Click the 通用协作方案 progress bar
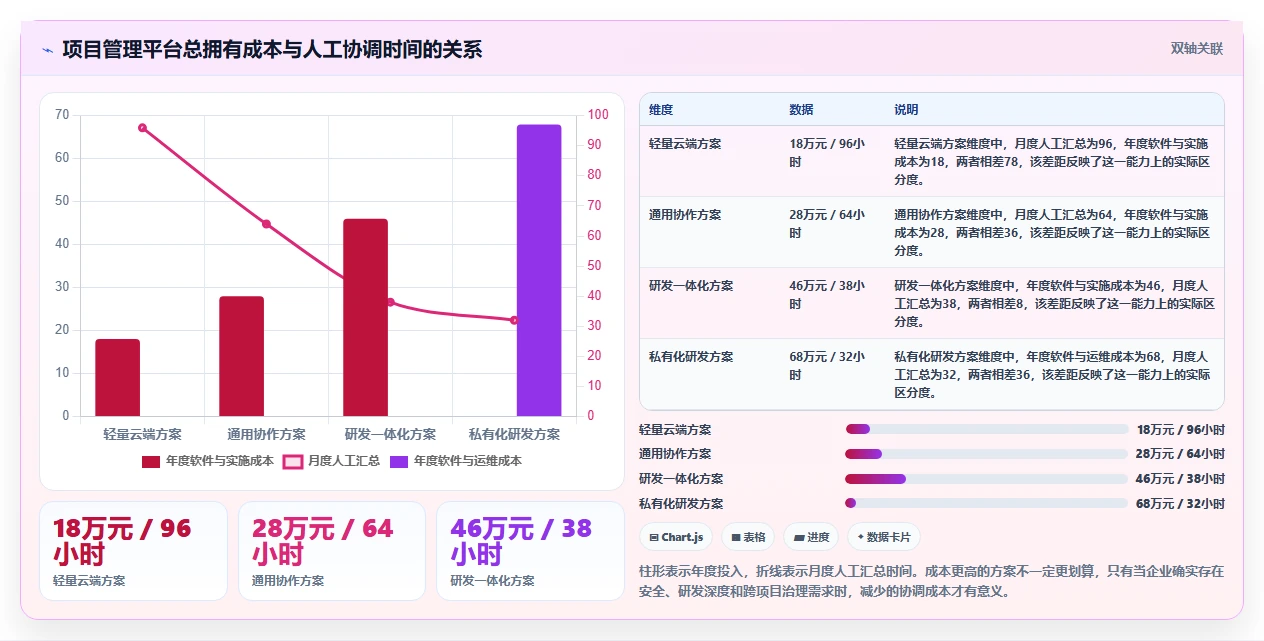 [x=987, y=454]
